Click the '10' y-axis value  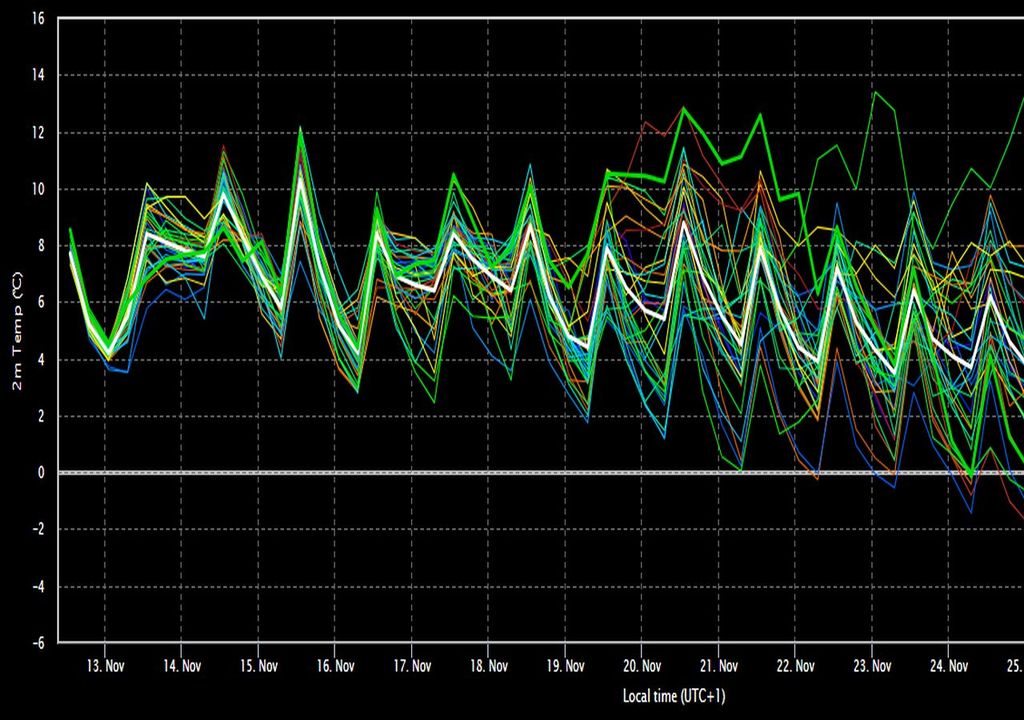[38, 189]
